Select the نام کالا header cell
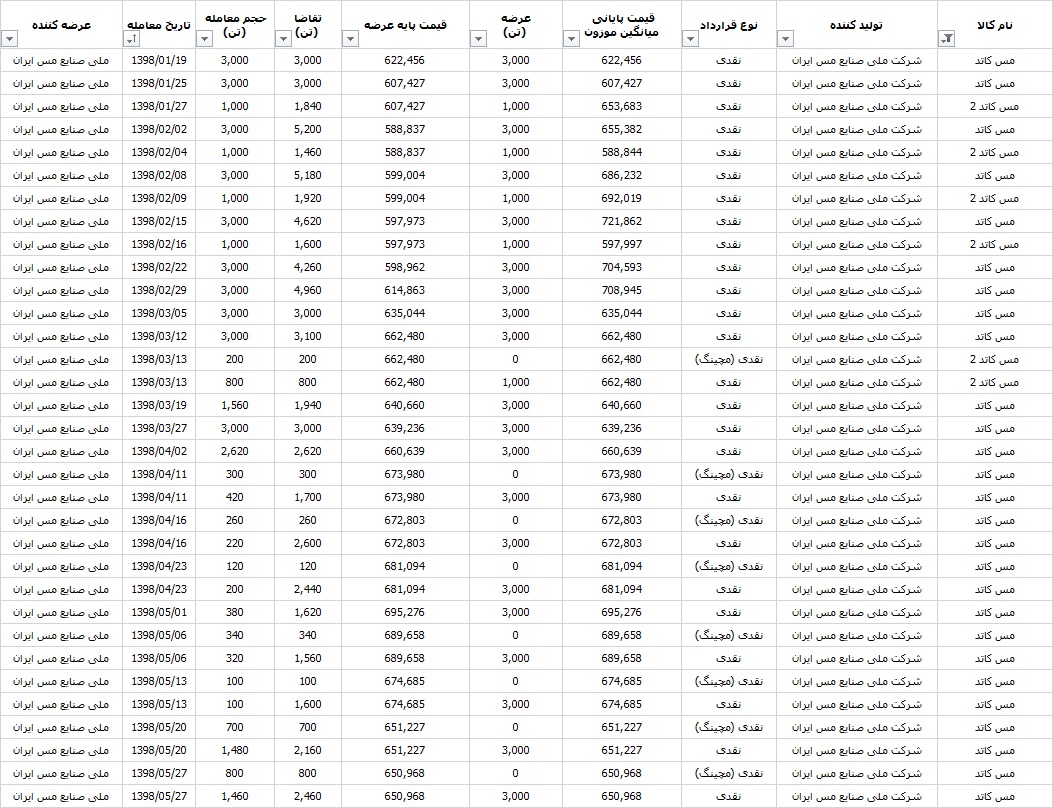This screenshot has height=808, width=1053. 995,25
